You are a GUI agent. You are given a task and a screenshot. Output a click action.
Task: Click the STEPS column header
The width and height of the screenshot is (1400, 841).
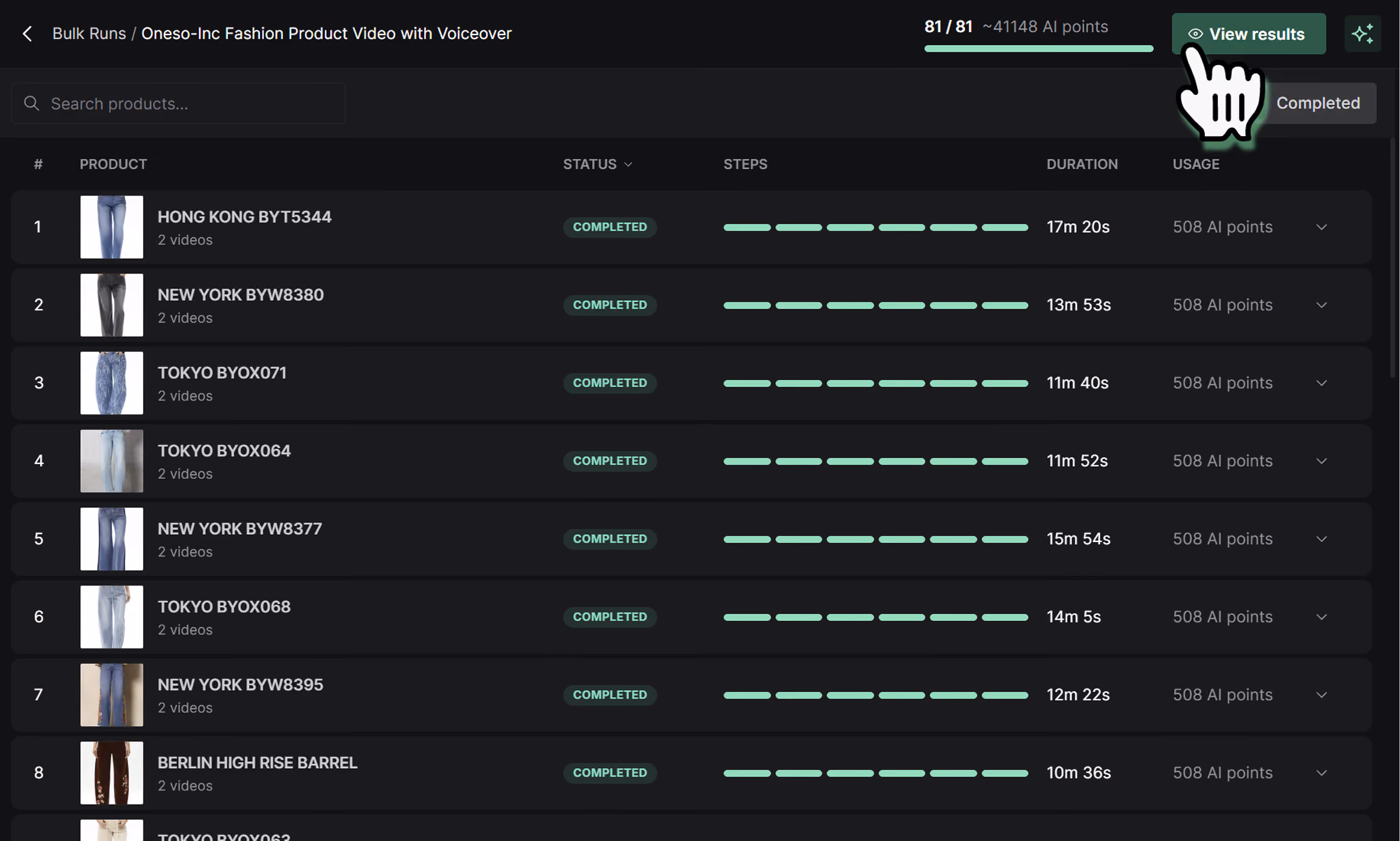[x=745, y=164]
